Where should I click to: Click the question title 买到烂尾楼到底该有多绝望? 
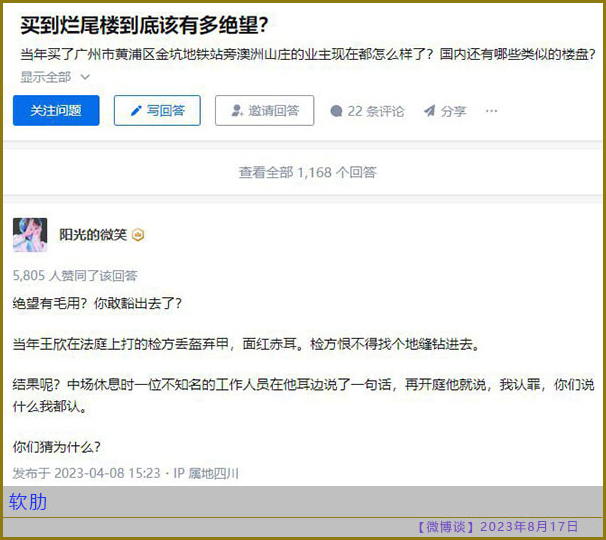[144, 26]
